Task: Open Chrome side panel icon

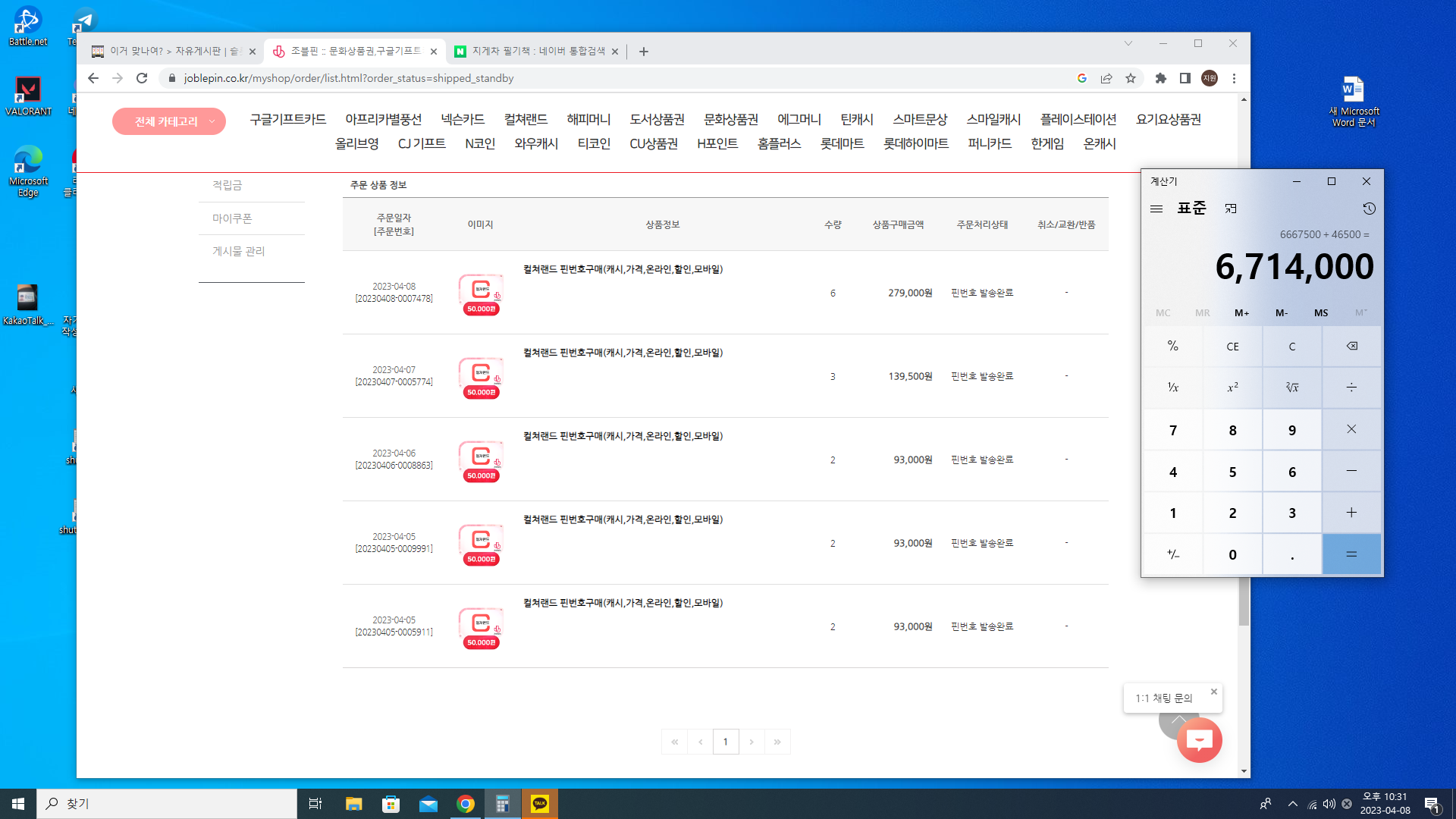Action: click(x=1185, y=78)
